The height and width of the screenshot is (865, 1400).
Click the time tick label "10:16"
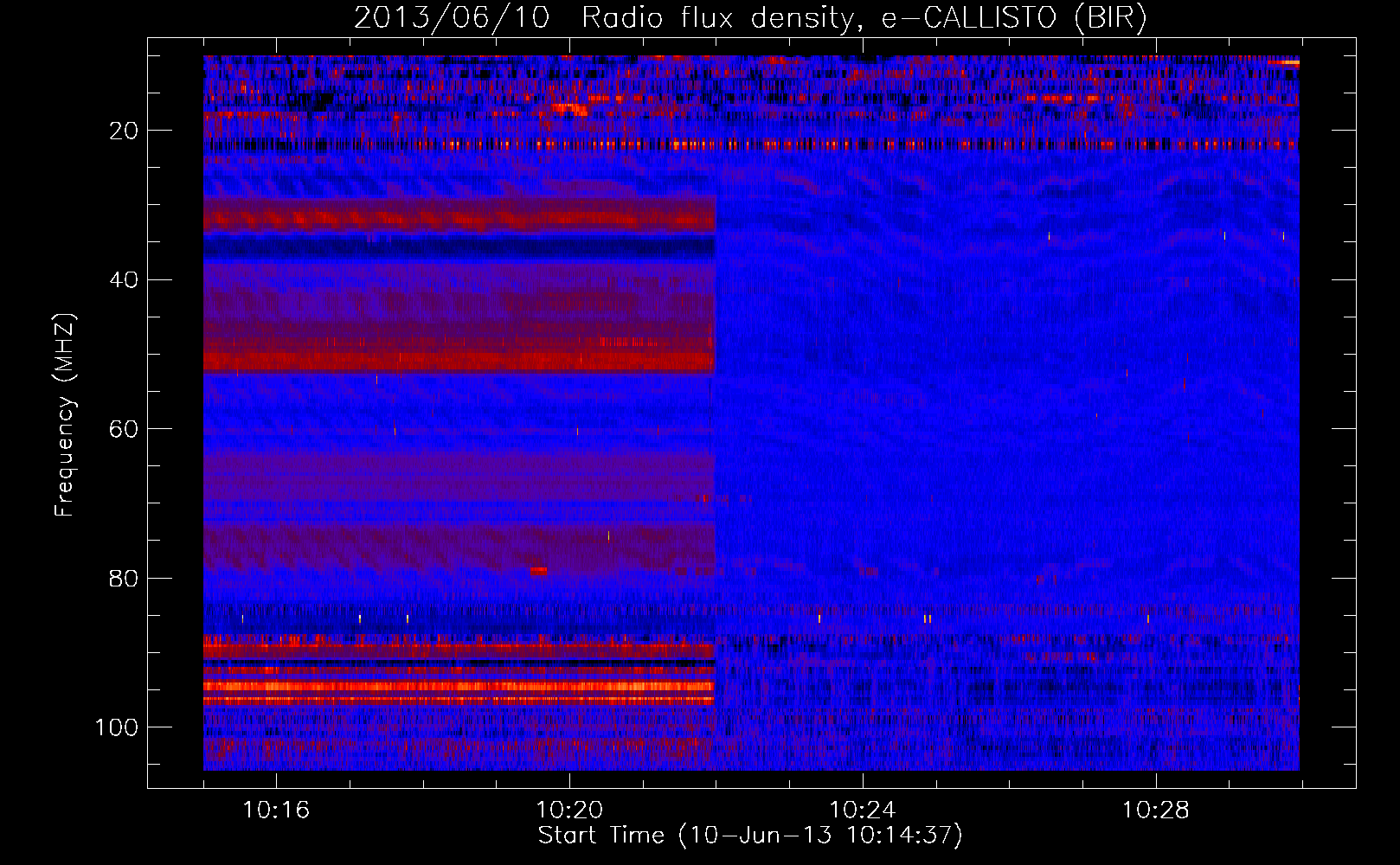(x=276, y=811)
